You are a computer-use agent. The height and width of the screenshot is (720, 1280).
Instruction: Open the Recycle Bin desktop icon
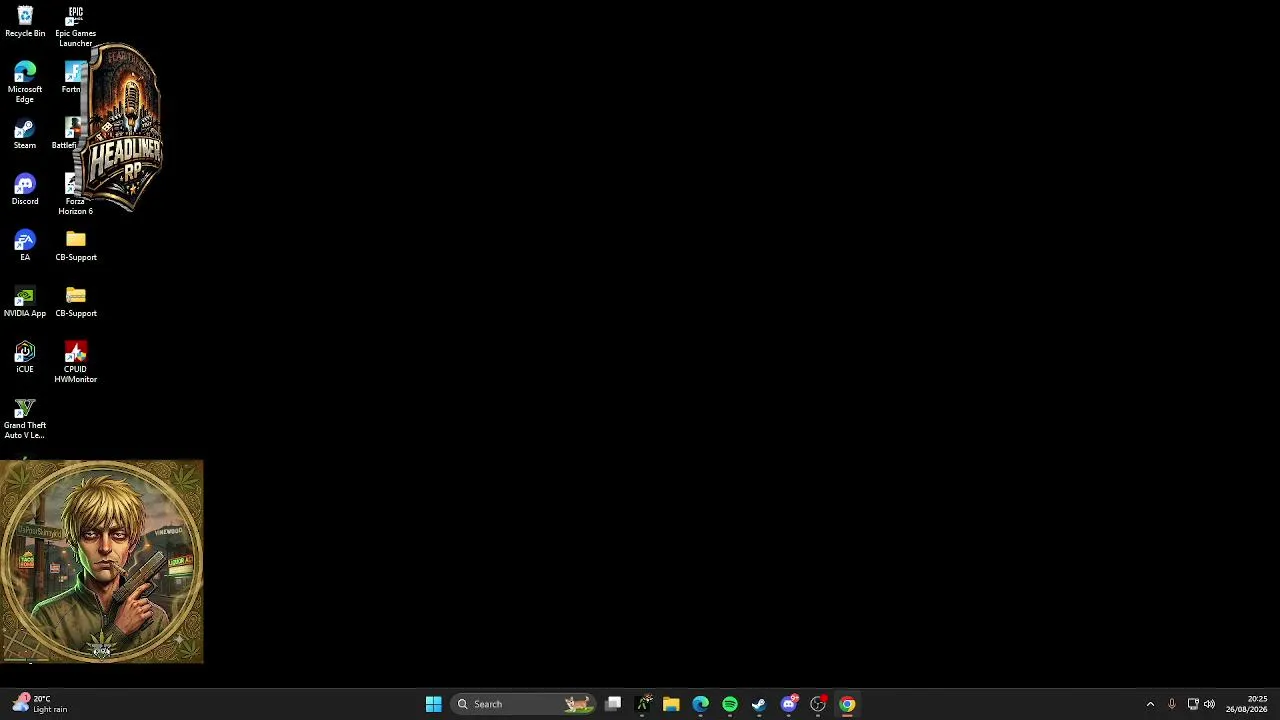[25, 22]
